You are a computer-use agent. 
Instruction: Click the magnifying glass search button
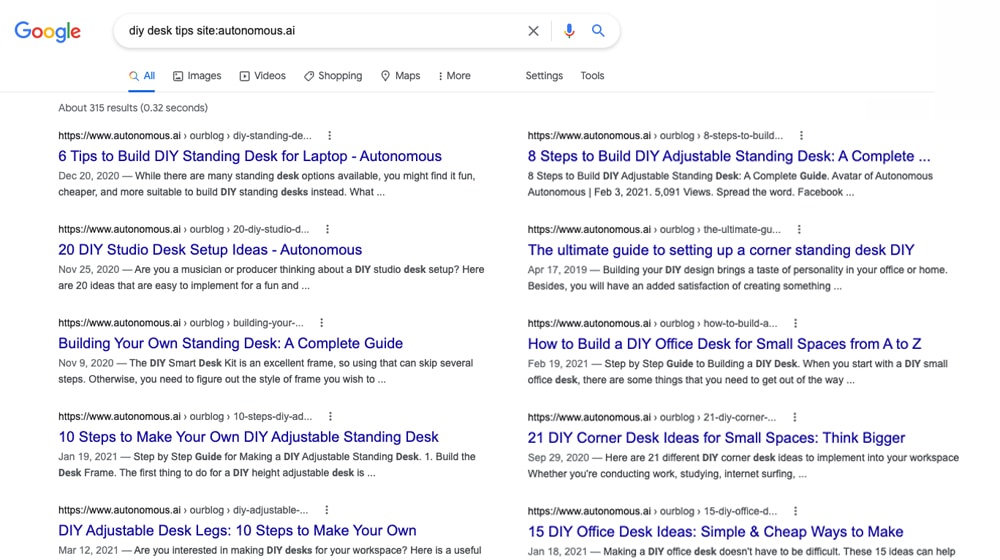[598, 31]
